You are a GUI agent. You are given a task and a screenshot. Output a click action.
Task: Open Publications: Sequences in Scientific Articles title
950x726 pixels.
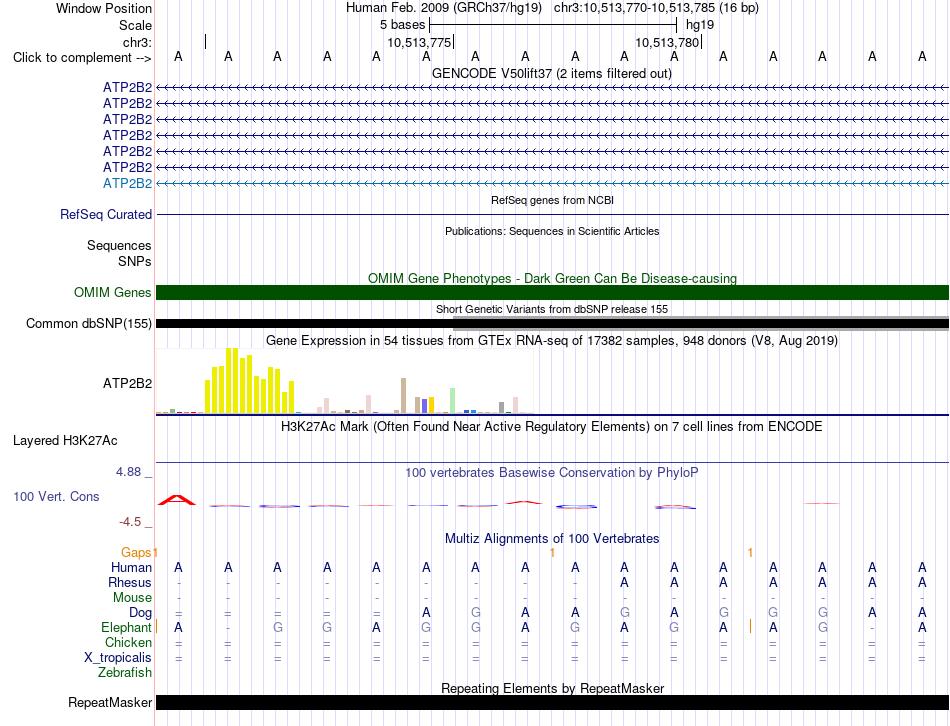click(x=552, y=231)
